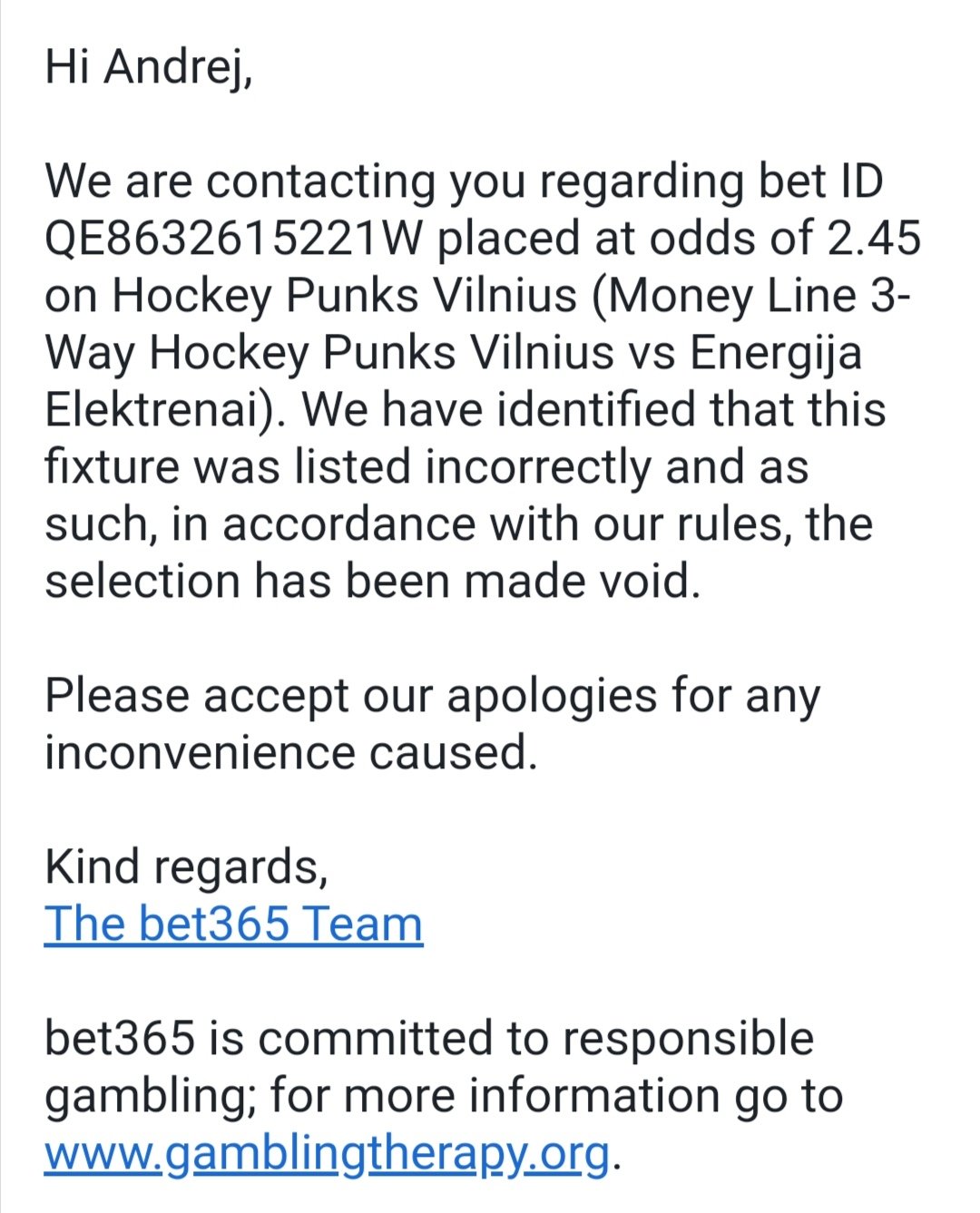Click the word 'selection'

142,582
